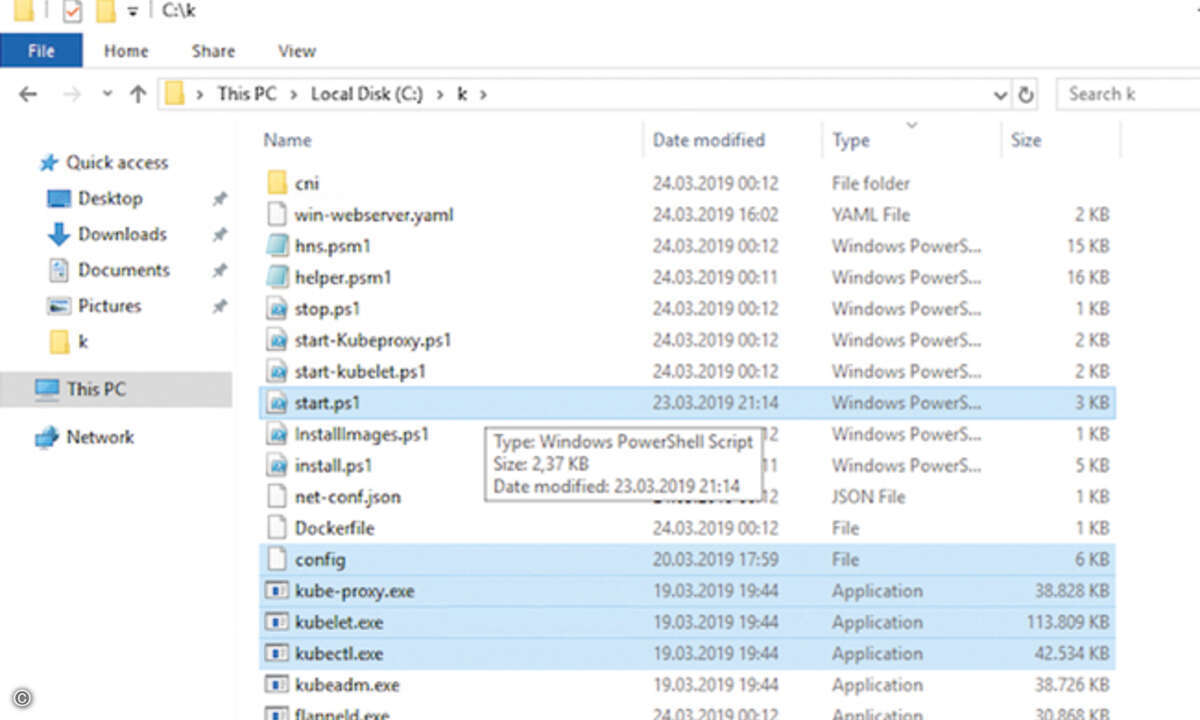Screen dimensions: 1200x720
Task: Select Quick access in navigation pane
Action: [x=116, y=162]
